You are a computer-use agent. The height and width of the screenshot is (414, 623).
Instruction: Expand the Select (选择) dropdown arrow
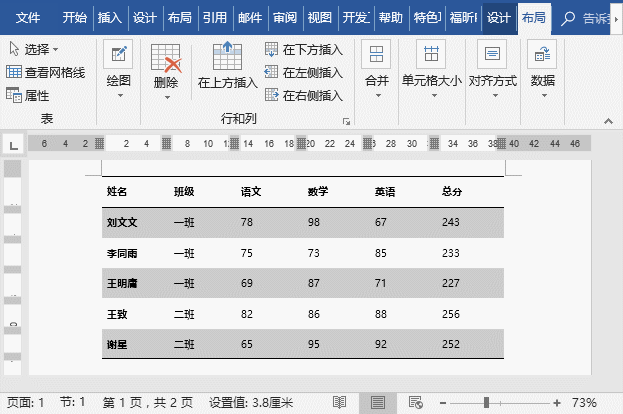coord(56,50)
